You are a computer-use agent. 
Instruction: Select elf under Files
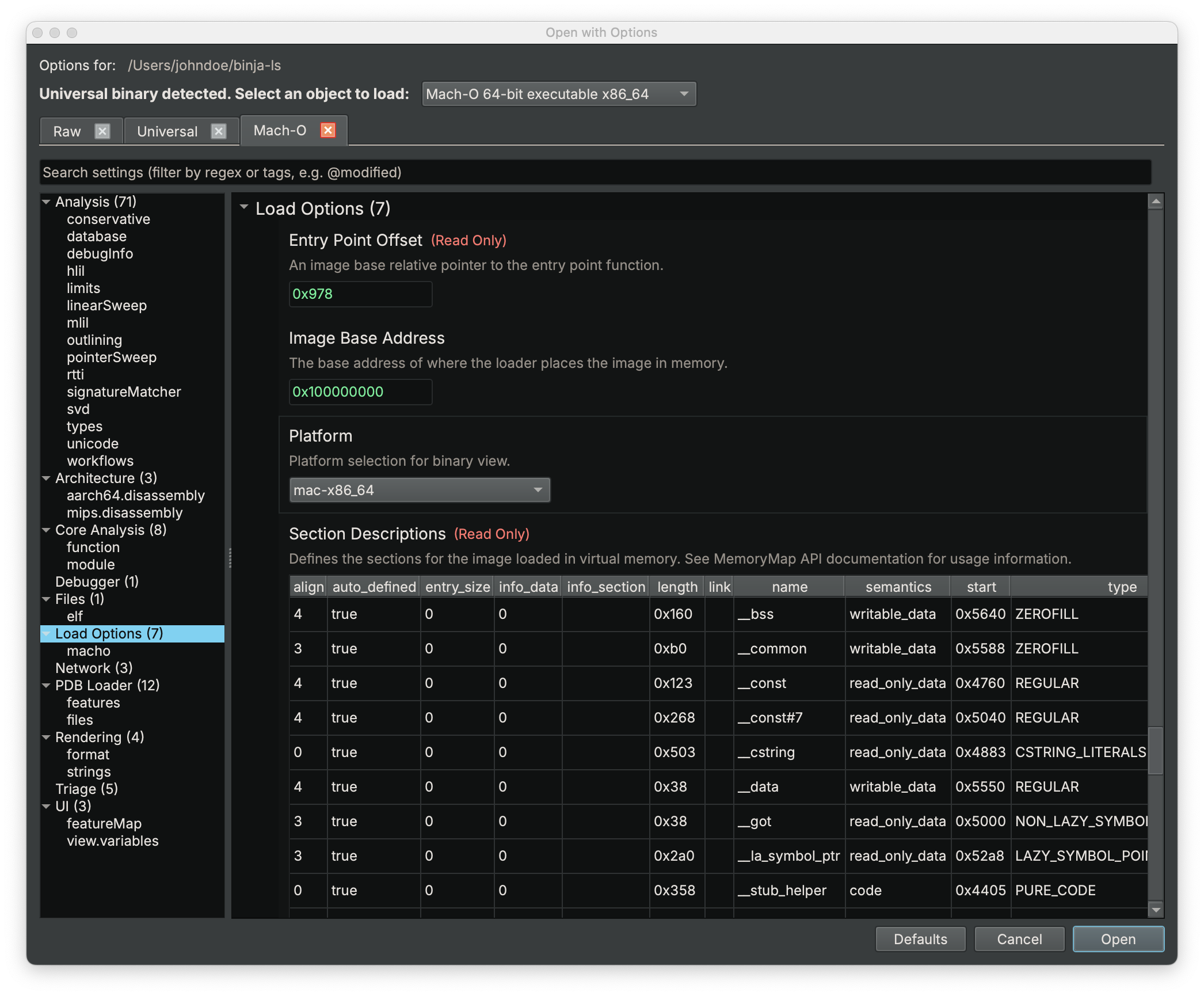click(75, 617)
